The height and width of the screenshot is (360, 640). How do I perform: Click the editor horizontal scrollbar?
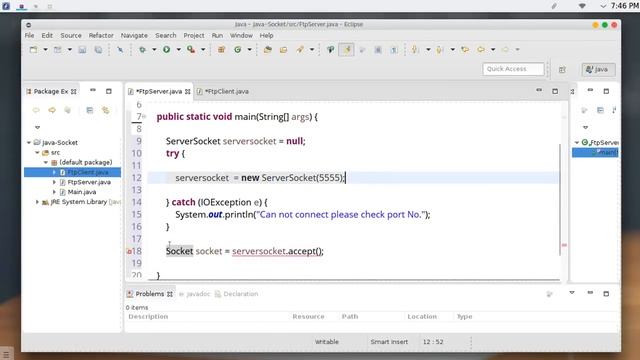point(354,280)
